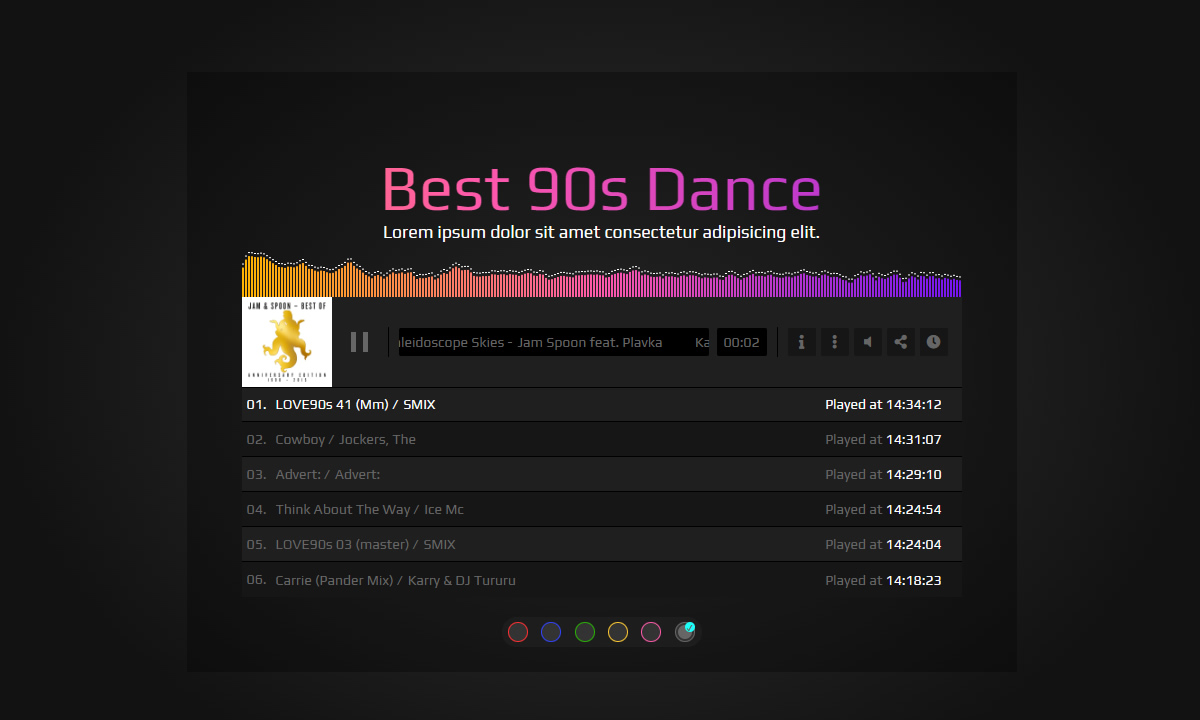Viewport: 1200px width, 720px height.
Task: Select history row Cowboy / Jockers, The
Action: 602,440
